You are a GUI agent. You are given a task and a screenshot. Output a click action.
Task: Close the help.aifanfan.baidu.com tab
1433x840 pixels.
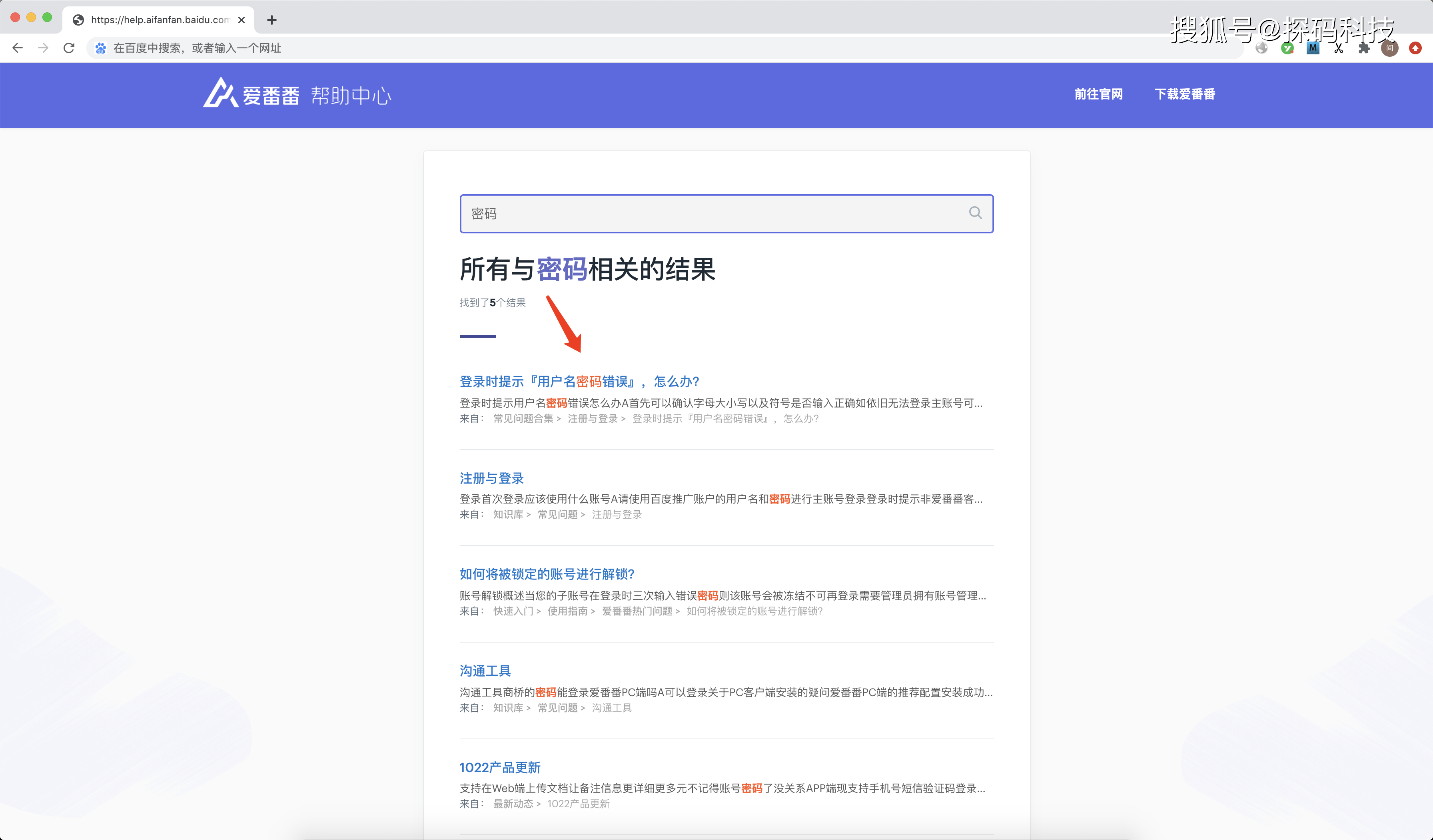pyautogui.click(x=241, y=20)
